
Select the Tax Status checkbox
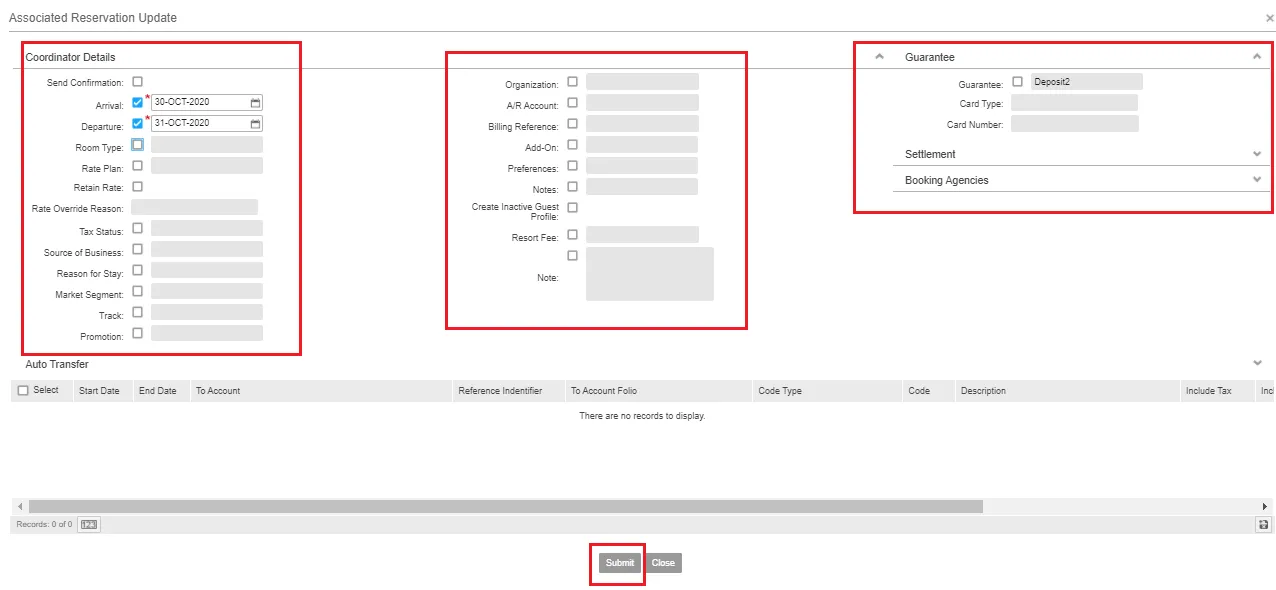click(138, 228)
